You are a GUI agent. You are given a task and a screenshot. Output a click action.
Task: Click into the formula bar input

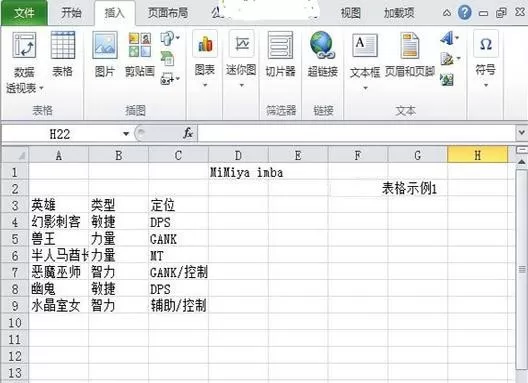[x=356, y=133]
